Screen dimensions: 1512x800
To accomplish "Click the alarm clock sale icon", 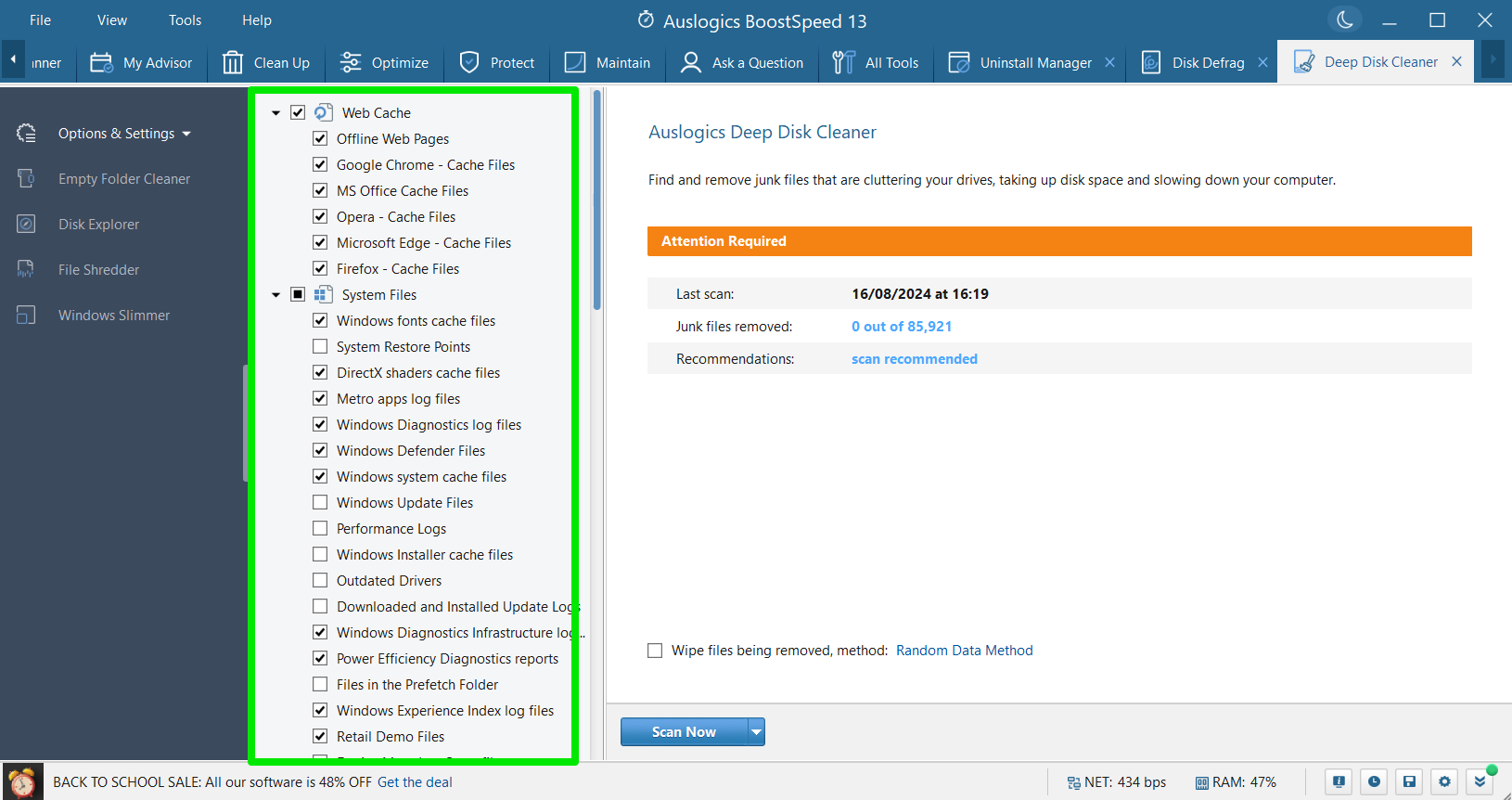I will (23, 782).
